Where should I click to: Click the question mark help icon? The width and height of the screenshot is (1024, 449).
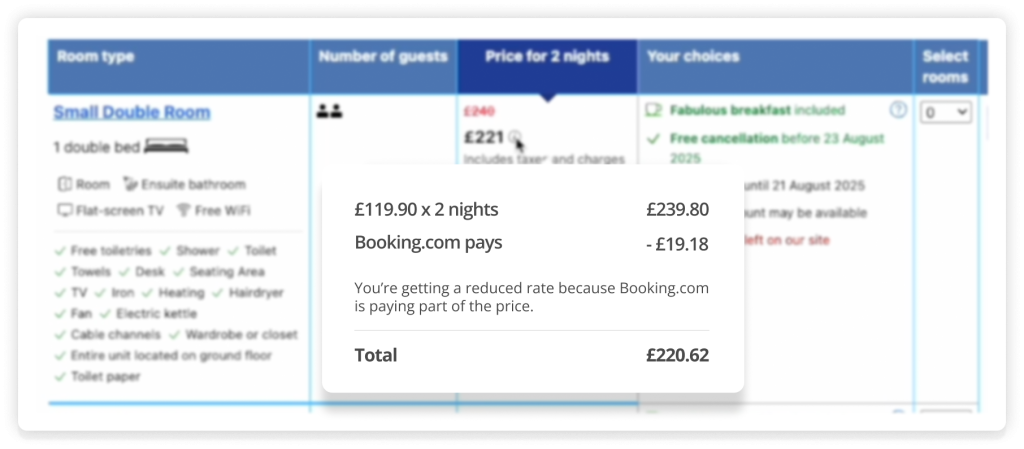tap(898, 110)
